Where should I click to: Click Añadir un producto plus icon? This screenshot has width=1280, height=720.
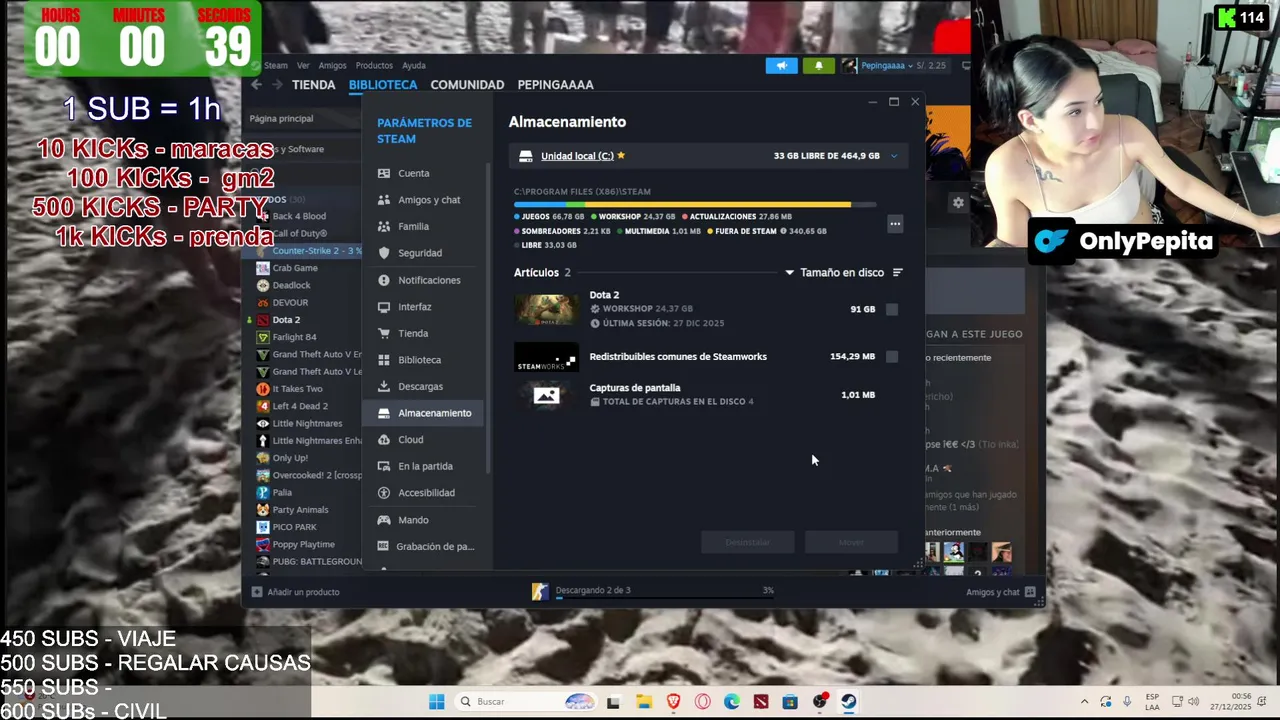(x=257, y=592)
